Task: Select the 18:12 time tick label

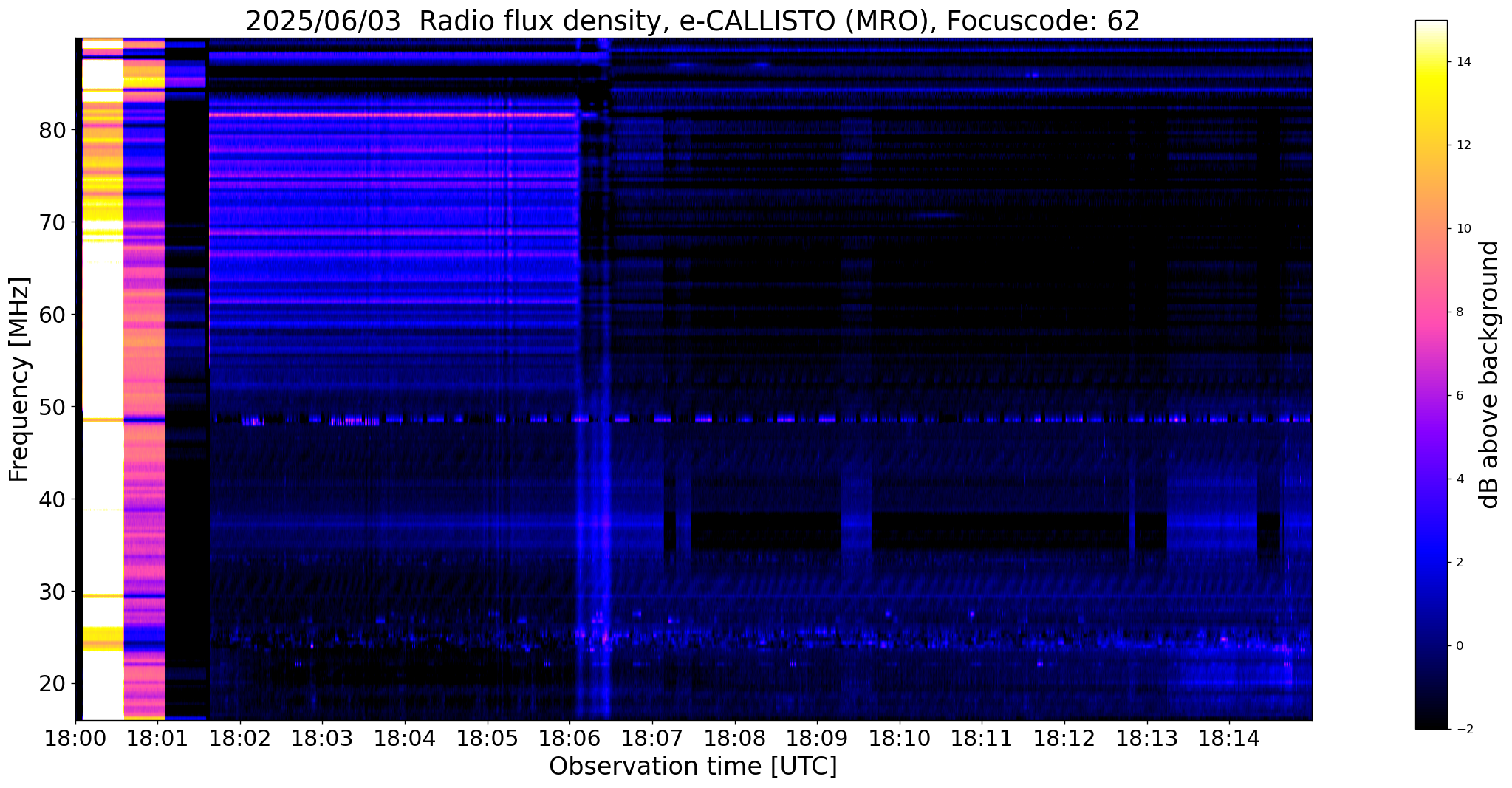Action: [1064, 738]
